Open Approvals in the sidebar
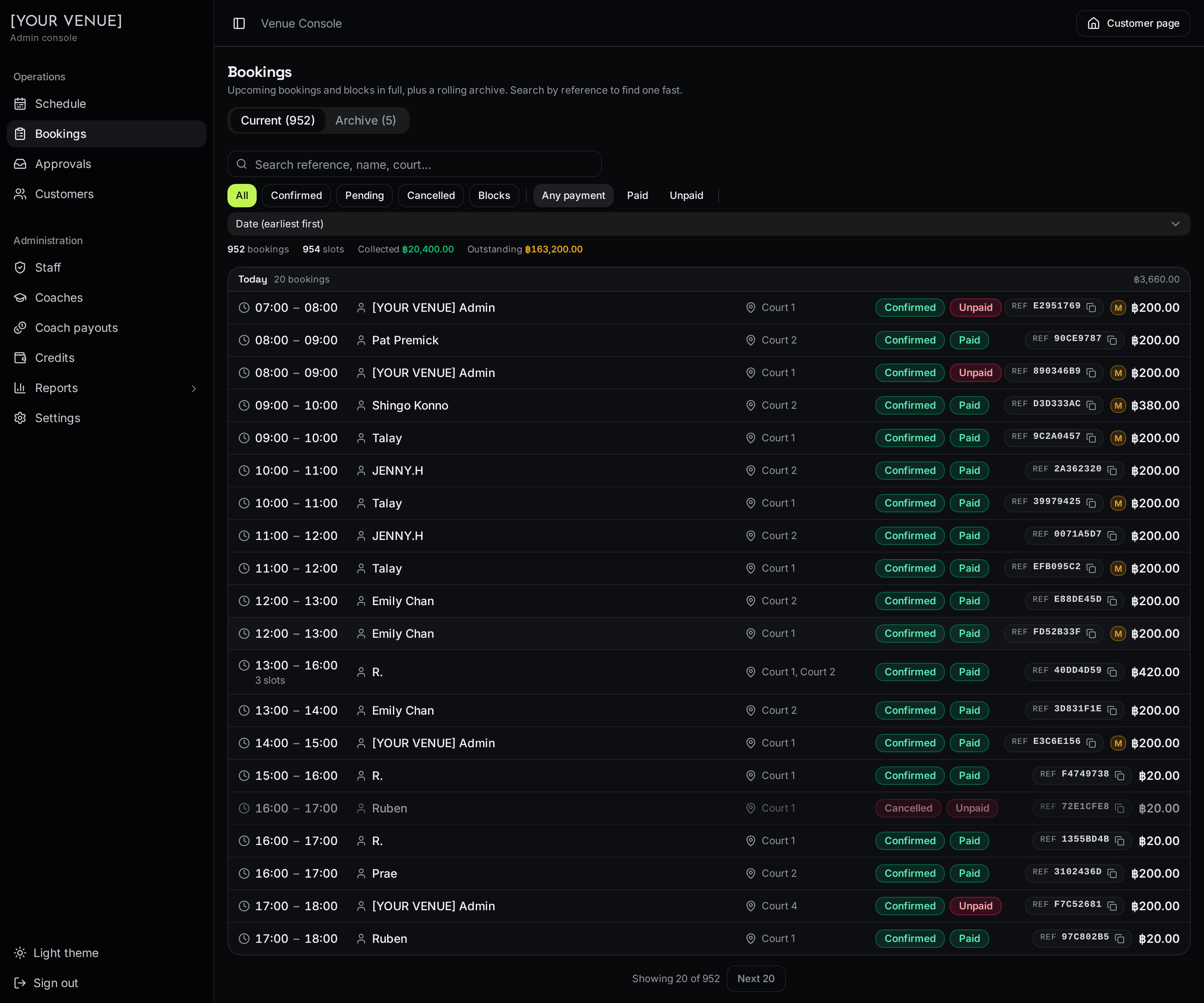Screen dimensions: 1204x1003 (107, 164)
